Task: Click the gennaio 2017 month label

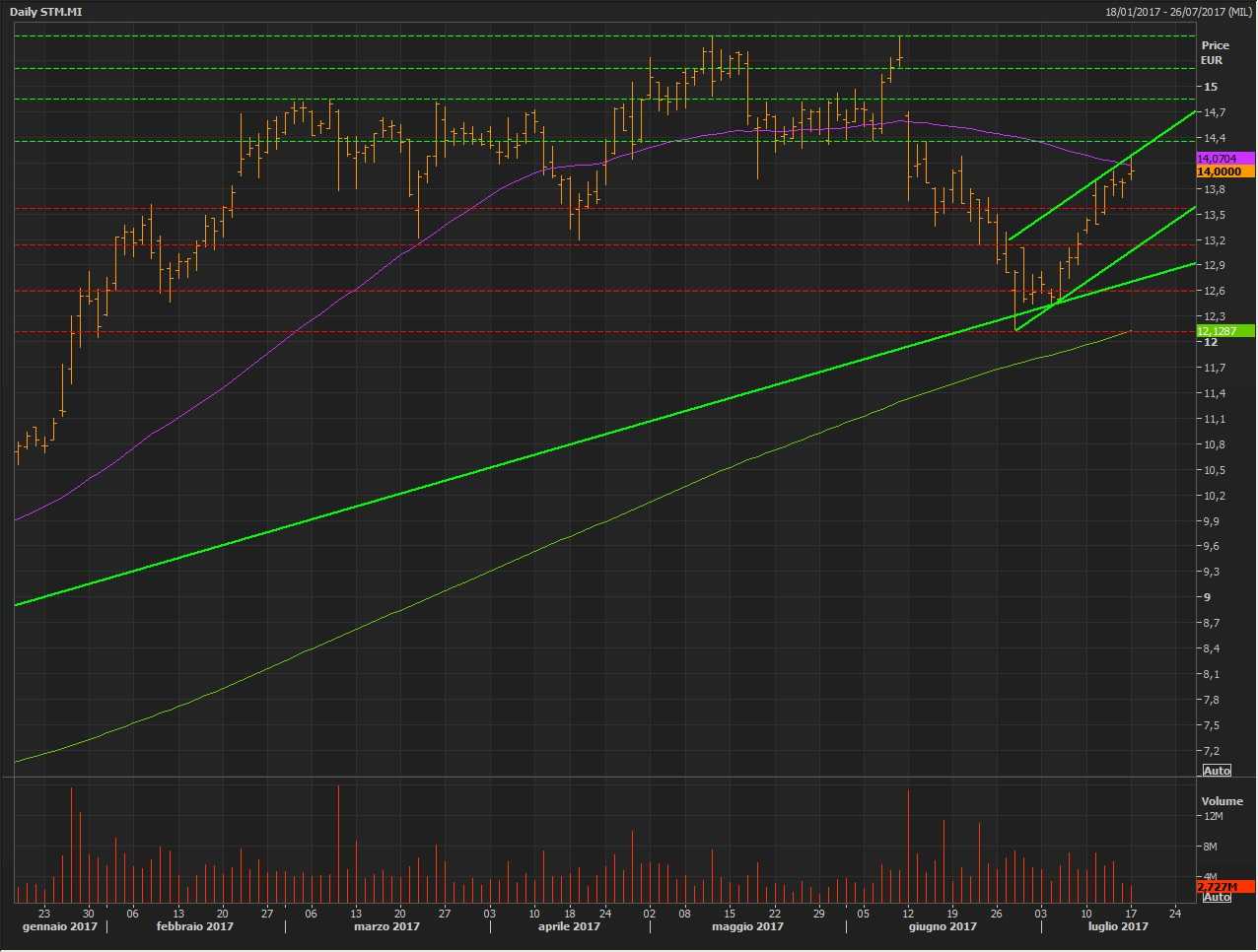Action: click(x=60, y=926)
